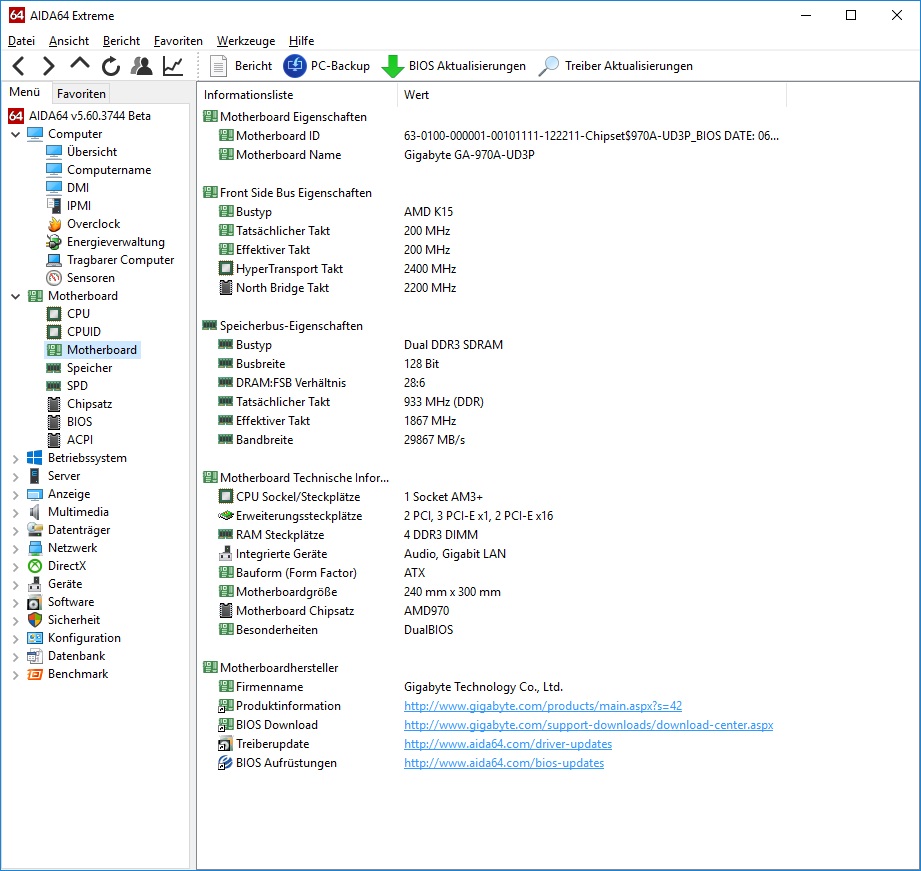Select the DirectX Xbox icon in tree

point(35,566)
